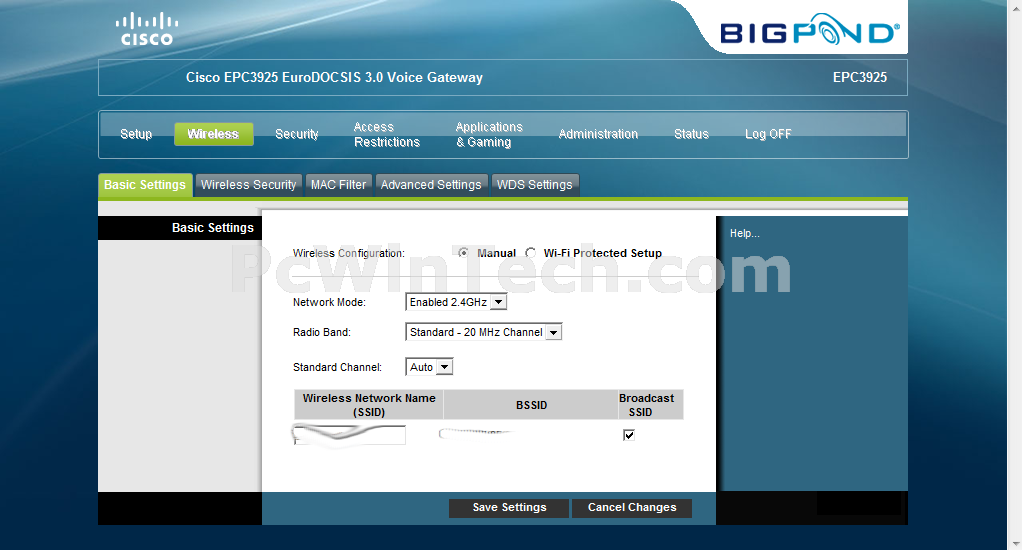This screenshot has width=1022, height=550.
Task: Open the Radio Band dropdown
Action: [x=483, y=332]
